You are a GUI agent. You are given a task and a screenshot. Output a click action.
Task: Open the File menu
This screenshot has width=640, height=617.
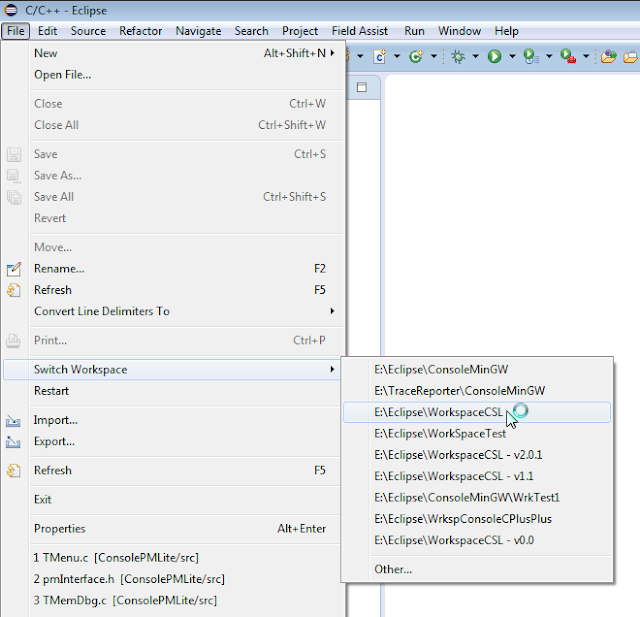tap(16, 31)
